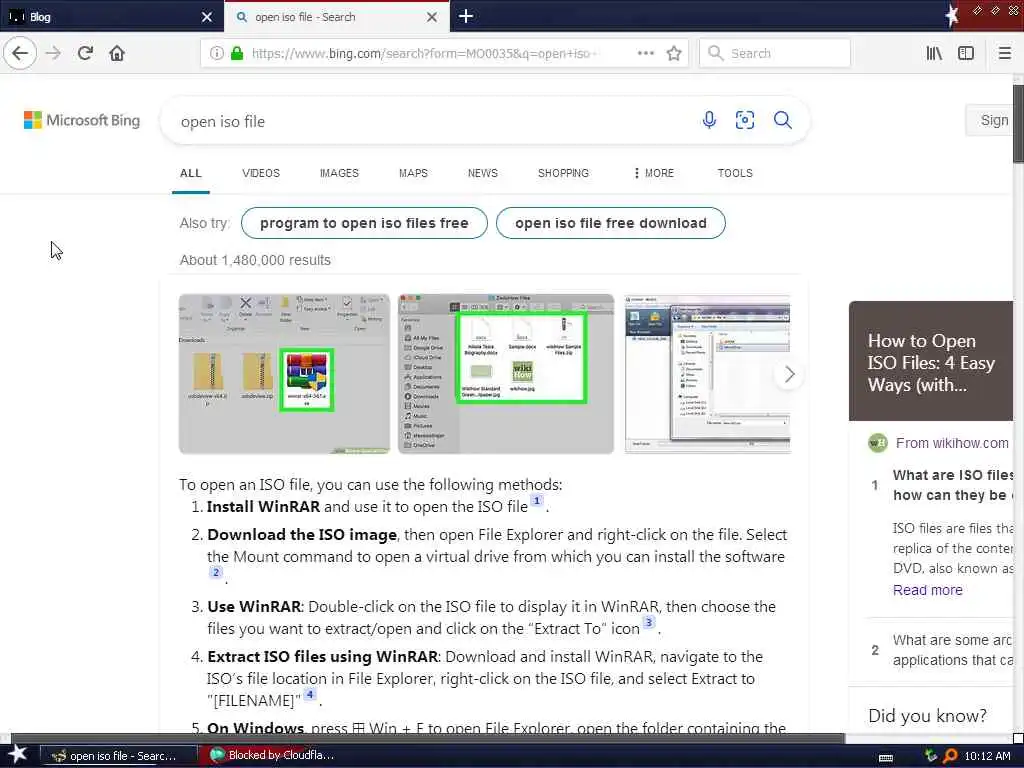Image resolution: width=1024 pixels, height=768 pixels.
Task: Bookmark this page with the star icon
Action: (x=674, y=53)
